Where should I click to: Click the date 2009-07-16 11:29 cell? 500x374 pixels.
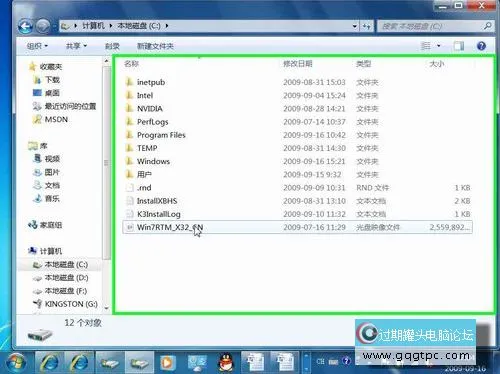click(x=314, y=227)
